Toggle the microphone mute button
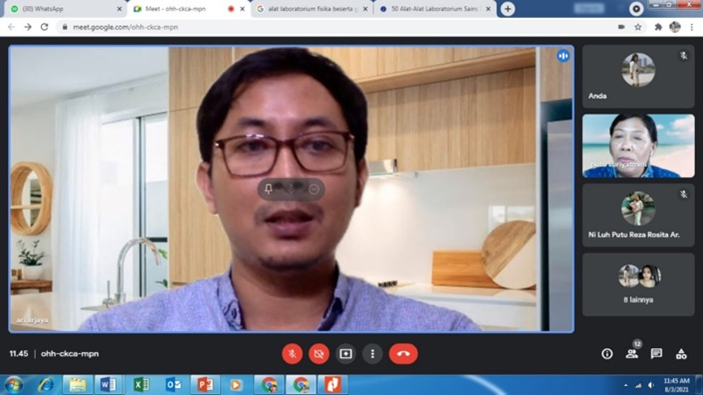This screenshot has height=395, width=703. [292, 354]
